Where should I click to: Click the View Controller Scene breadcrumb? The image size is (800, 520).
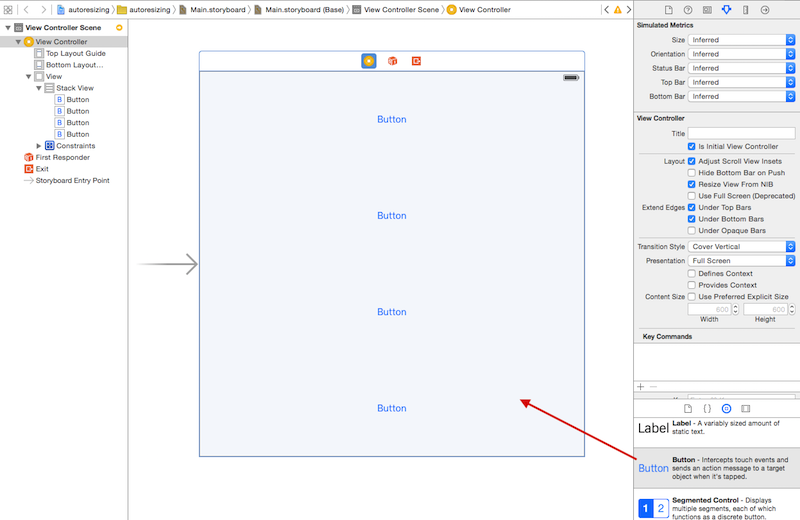pos(396,10)
